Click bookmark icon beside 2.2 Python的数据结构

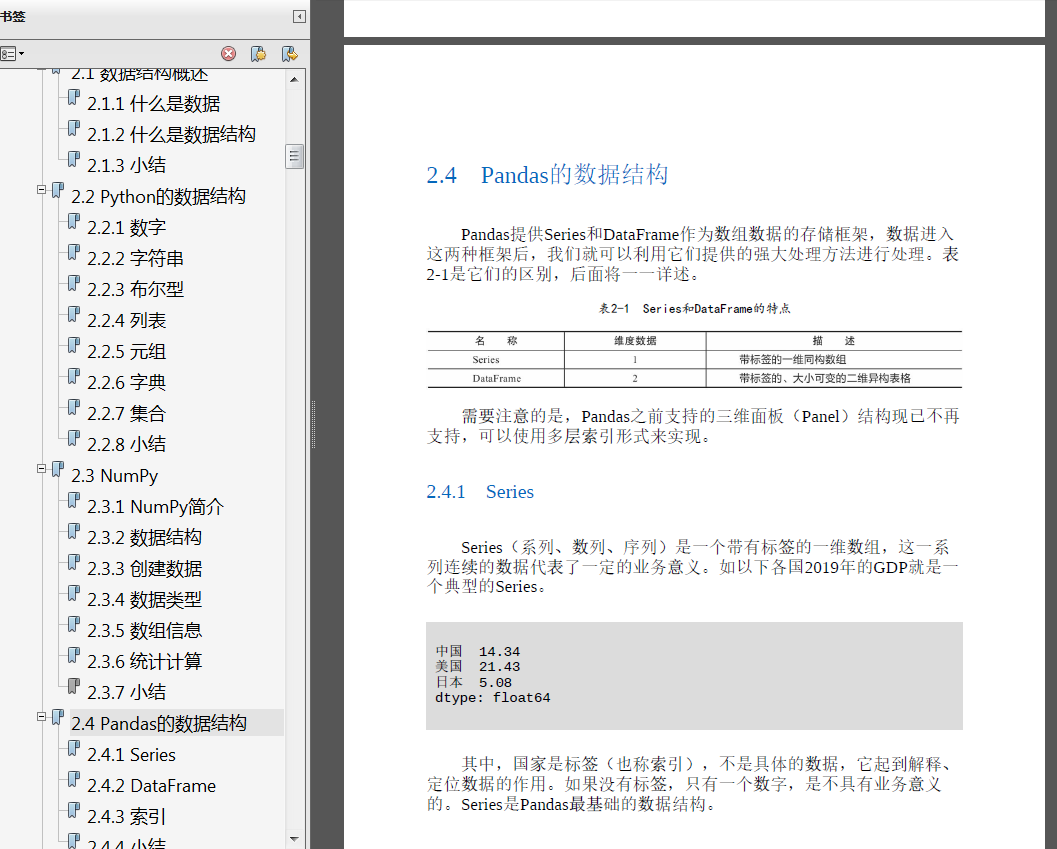(58, 190)
